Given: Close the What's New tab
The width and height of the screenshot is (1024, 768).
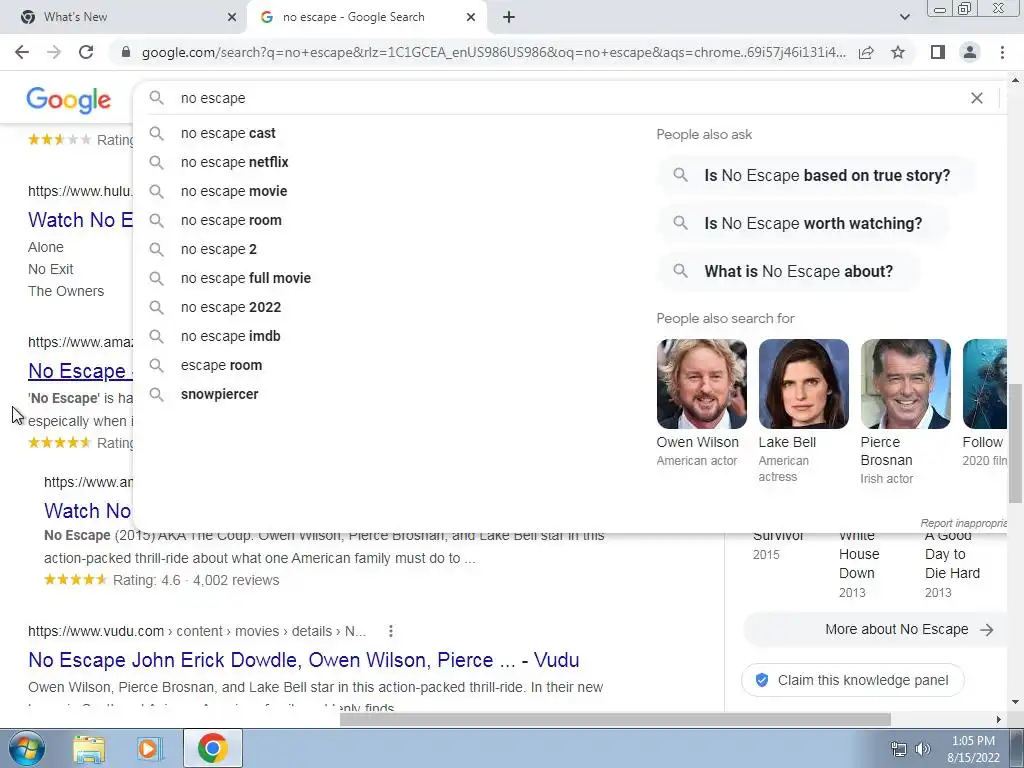Looking at the screenshot, I should [x=232, y=17].
